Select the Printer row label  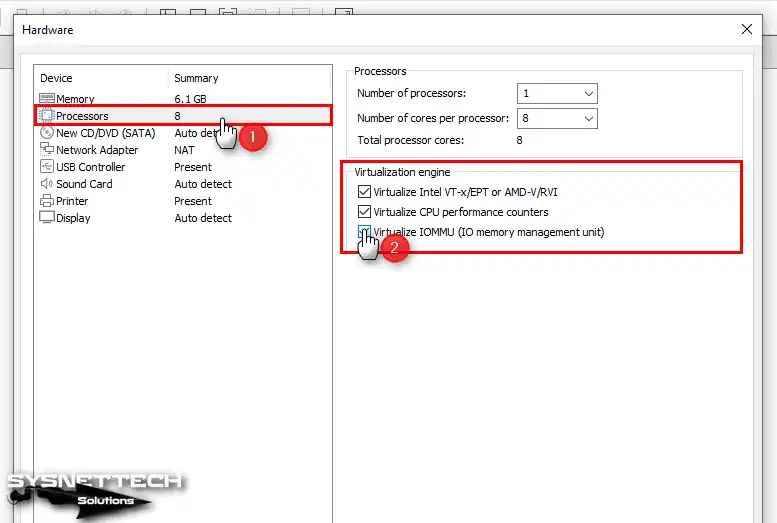click(72, 201)
